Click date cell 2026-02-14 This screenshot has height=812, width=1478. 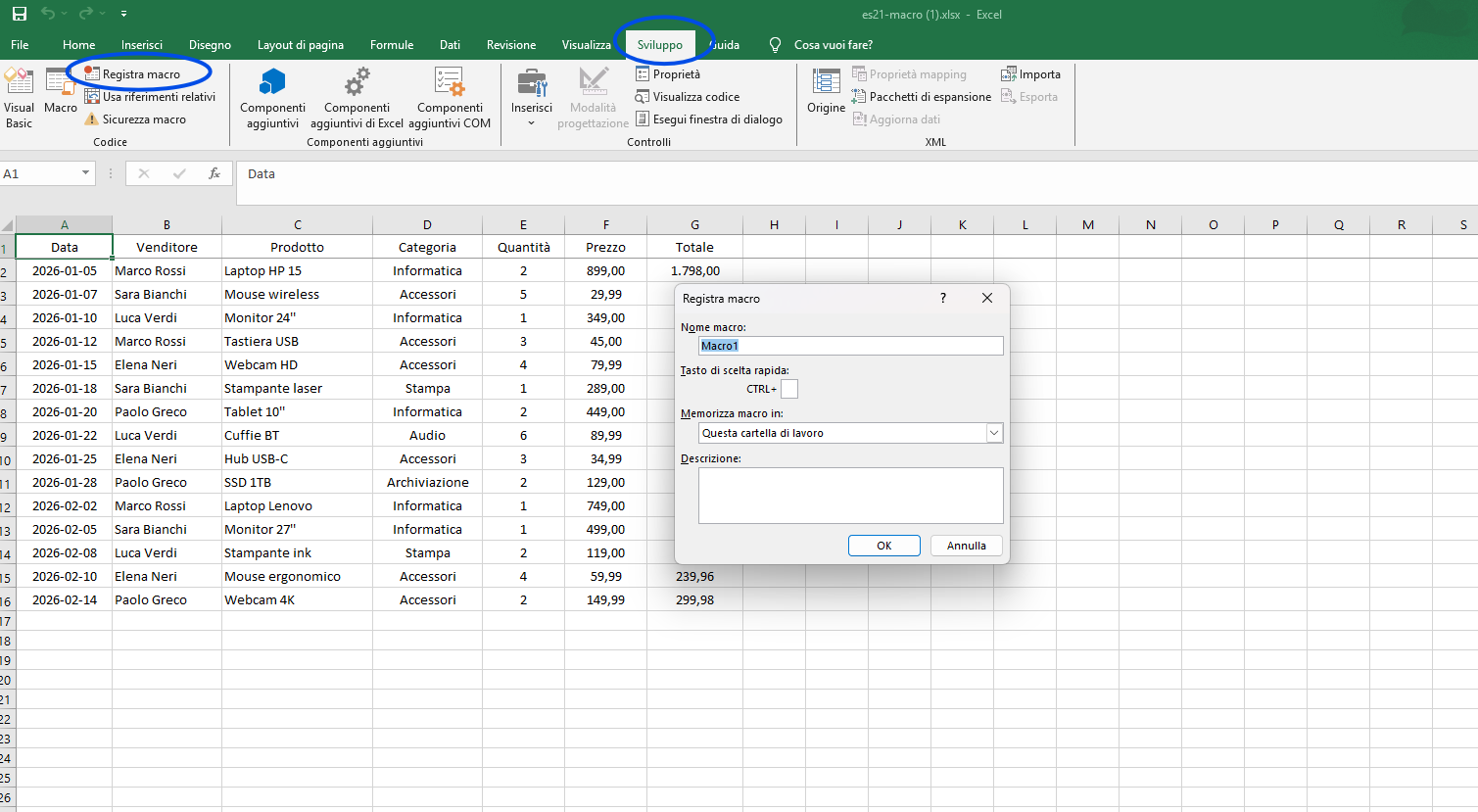pyautogui.click(x=64, y=600)
